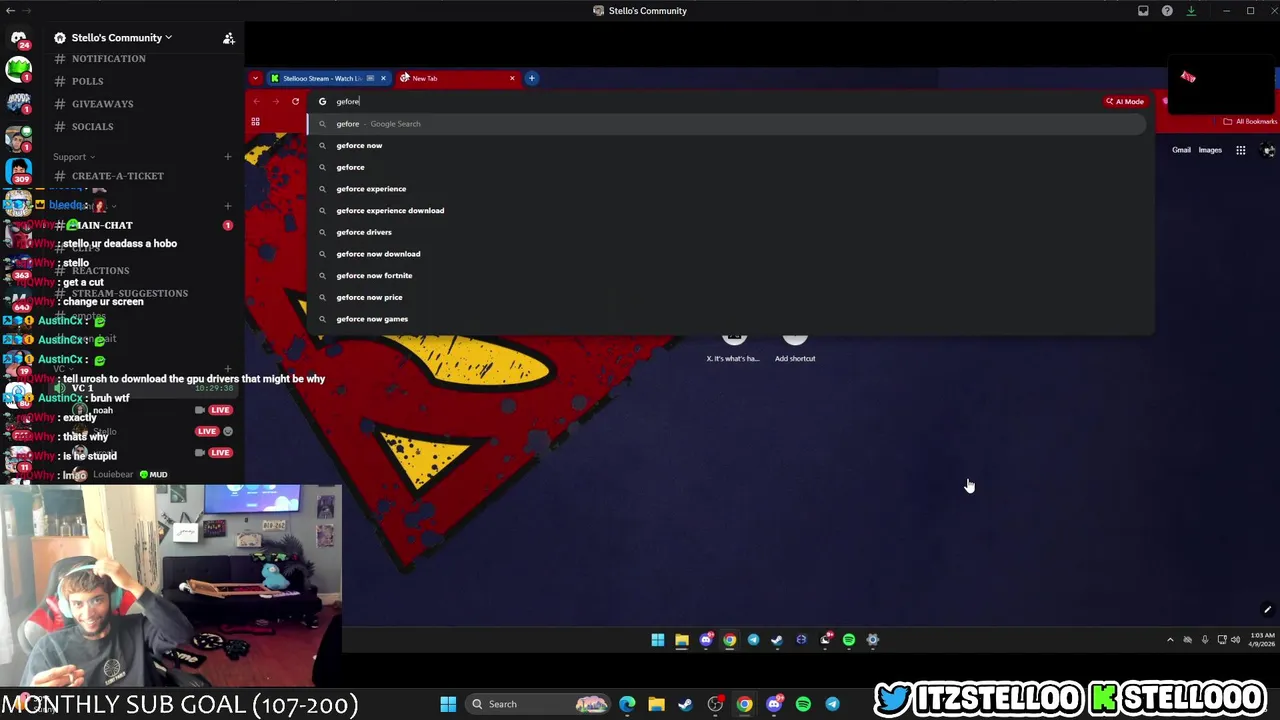The width and height of the screenshot is (1280, 720).
Task: Open All Bookmarks folder
Action: (1250, 122)
